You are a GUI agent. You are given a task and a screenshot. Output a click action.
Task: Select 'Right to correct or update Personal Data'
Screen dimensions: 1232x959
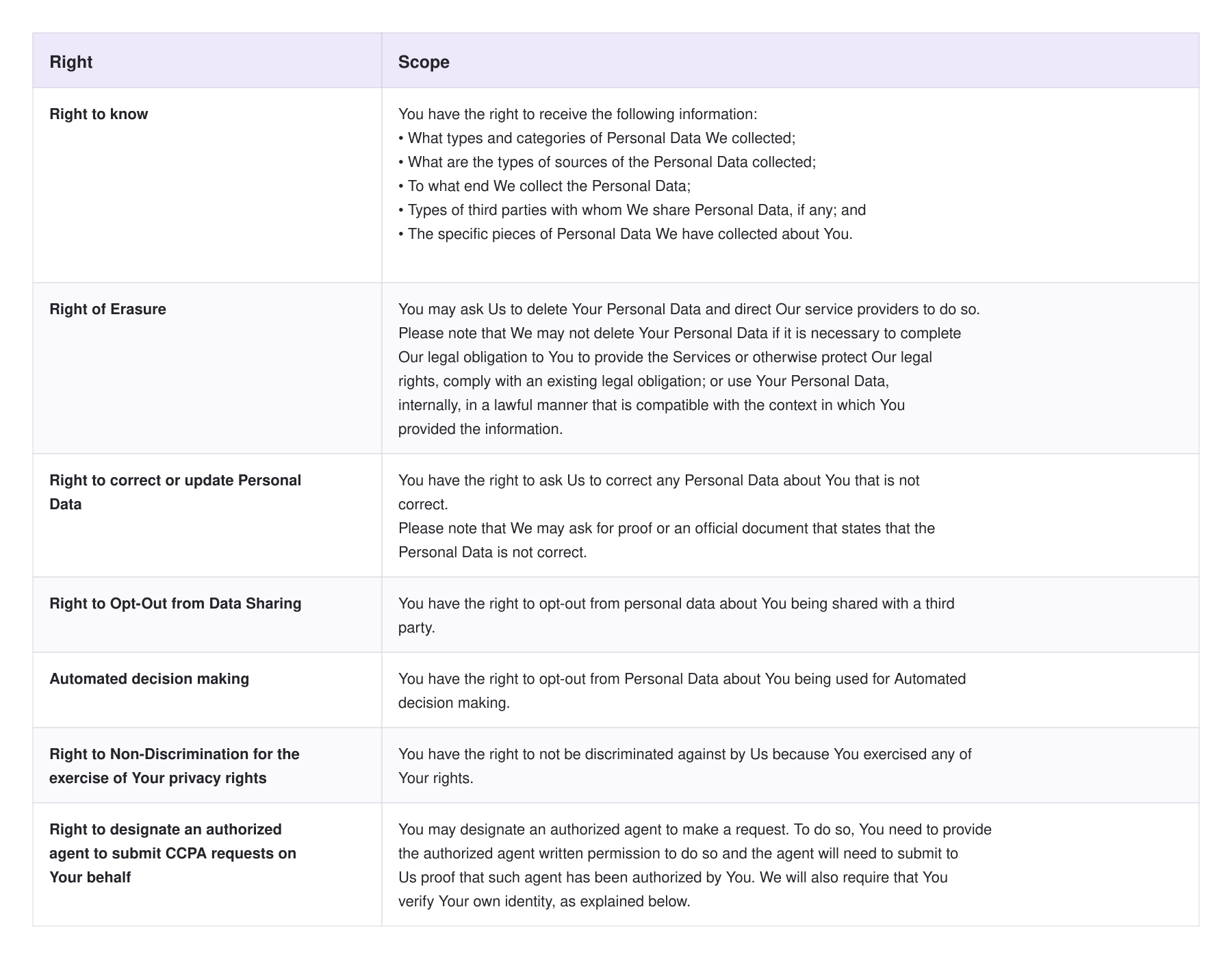pos(175,492)
